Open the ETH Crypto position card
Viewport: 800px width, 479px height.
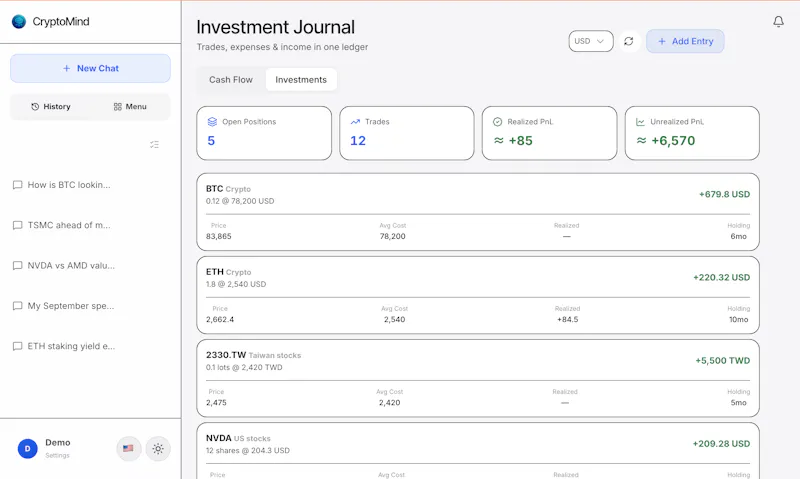[x=478, y=295]
